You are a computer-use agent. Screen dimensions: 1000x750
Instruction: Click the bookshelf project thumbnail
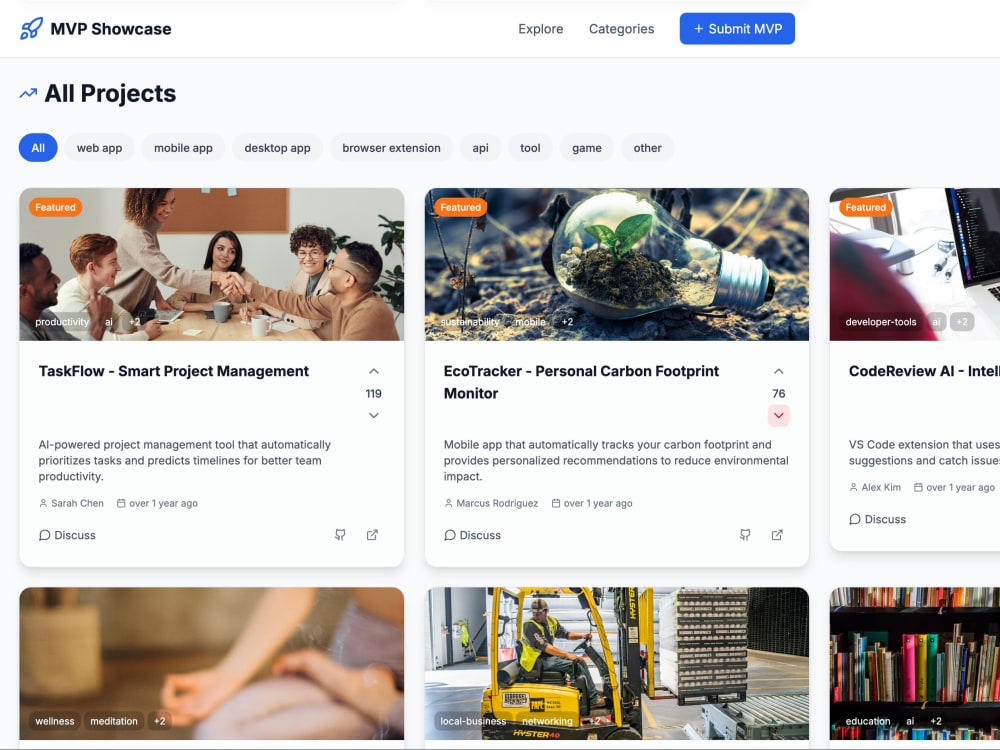click(x=915, y=663)
